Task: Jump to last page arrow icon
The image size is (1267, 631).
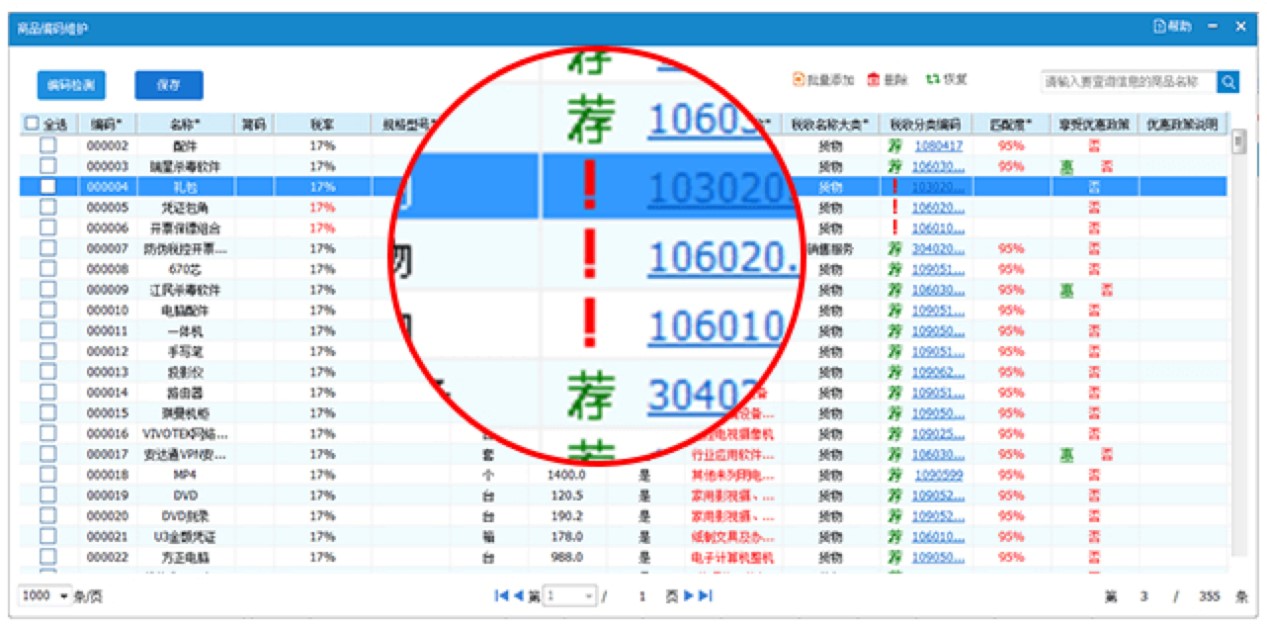Action: click(x=705, y=596)
